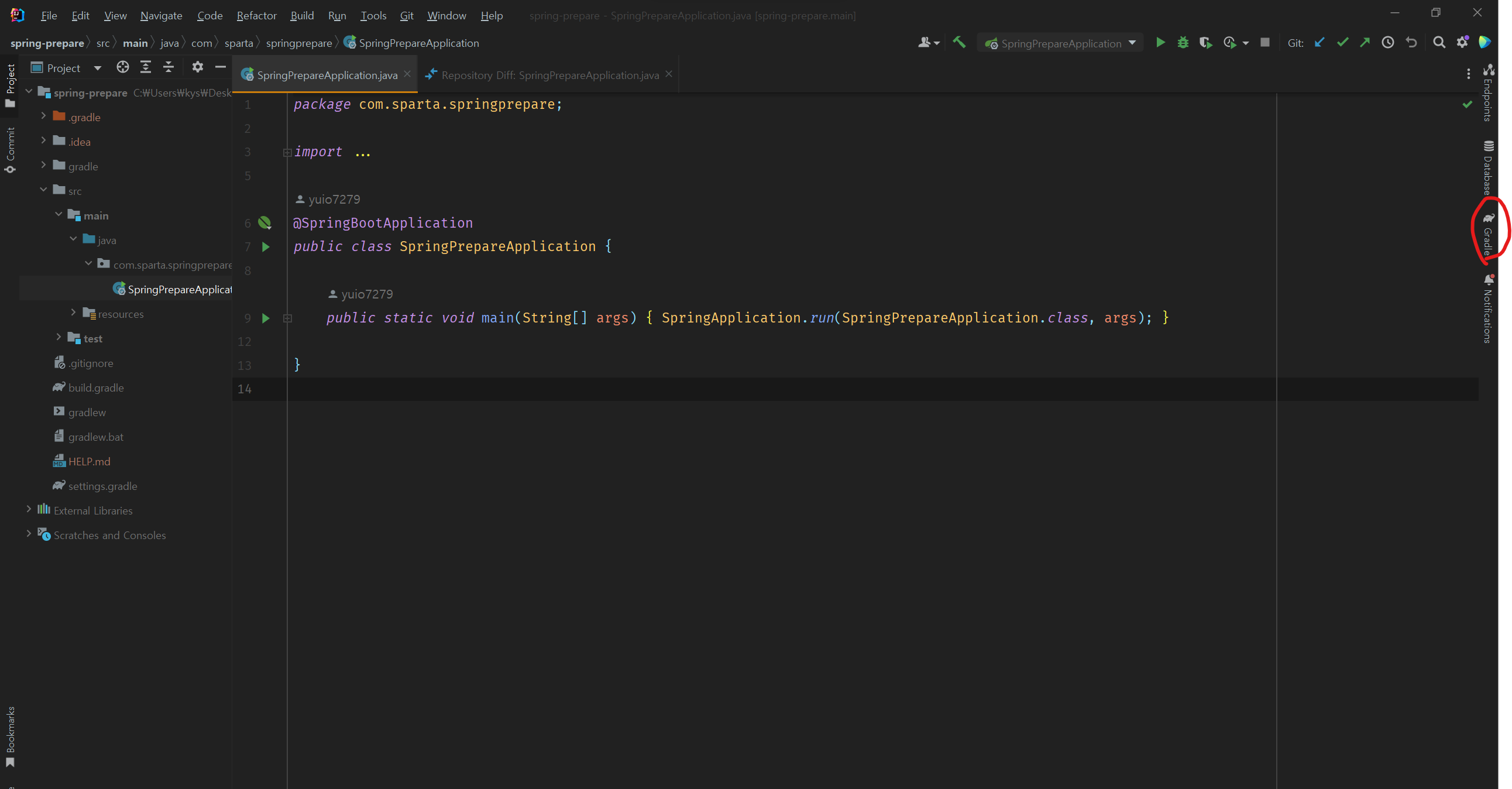Click the Git commit checkmark icon
Image resolution: width=1512 pixels, height=789 pixels.
[x=1342, y=43]
